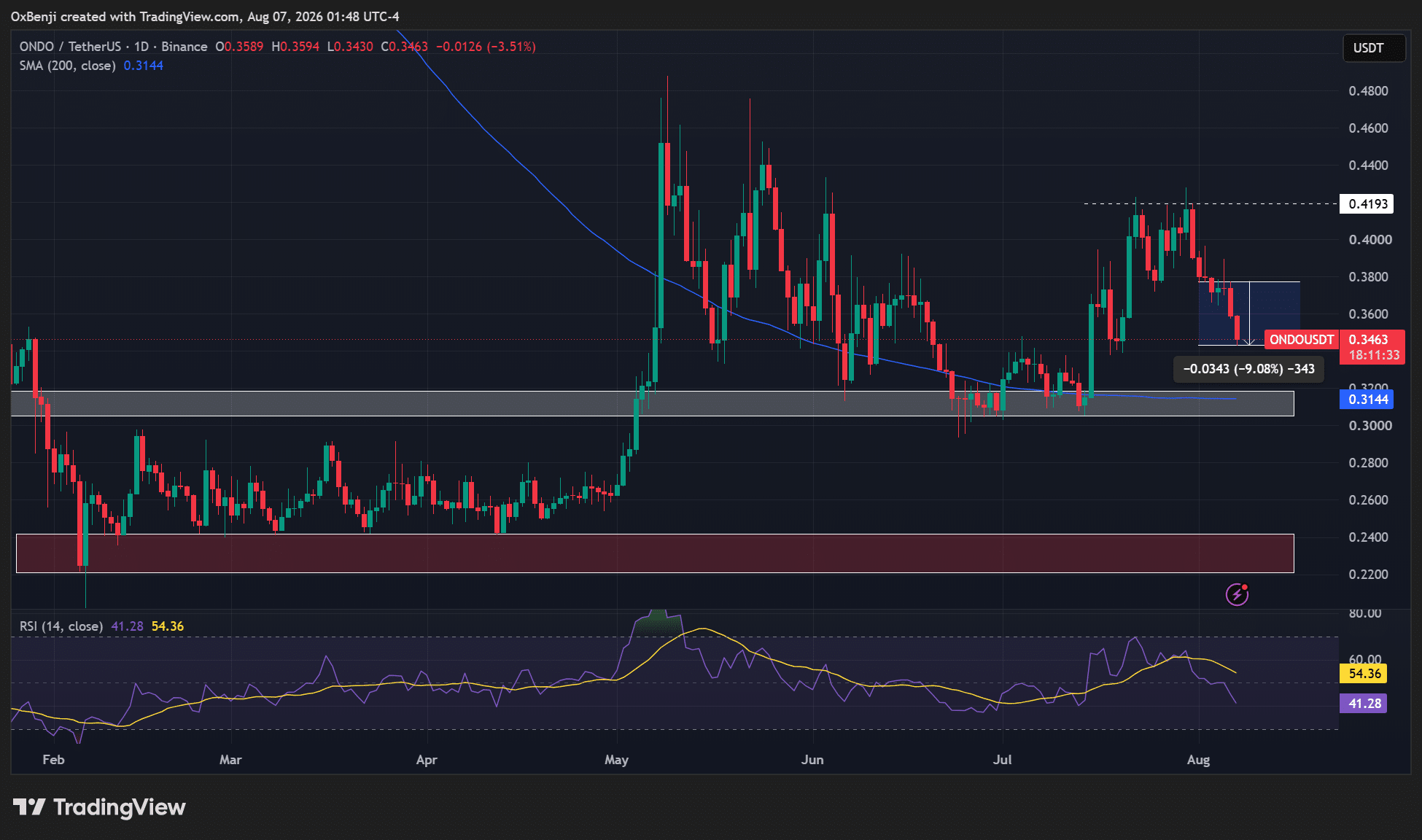Click the 0.4800 level on price scale
This screenshot has width=1422, height=840.
pyautogui.click(x=1368, y=91)
